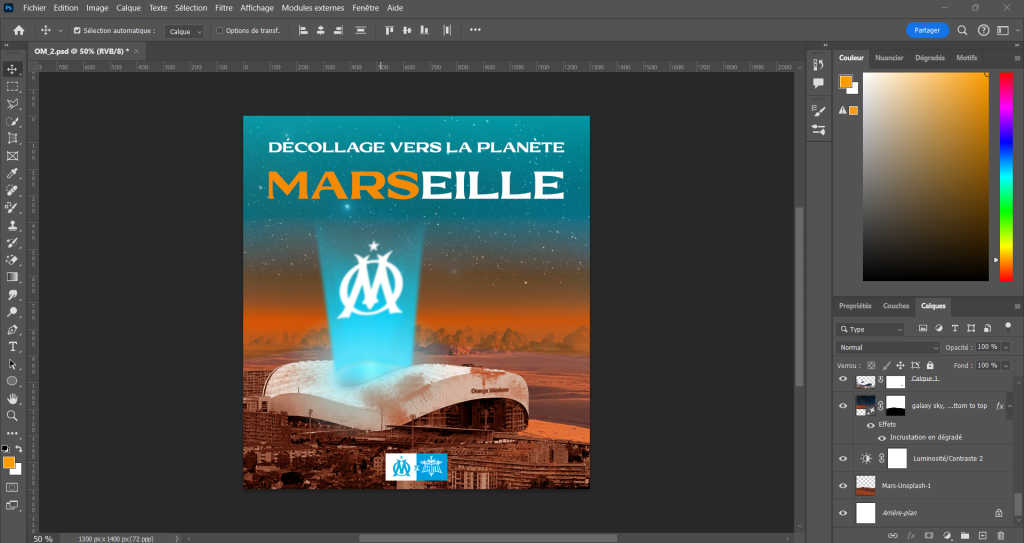Hide the Mars-Unsplash-1 layer
The height and width of the screenshot is (543, 1024).
coord(843,485)
